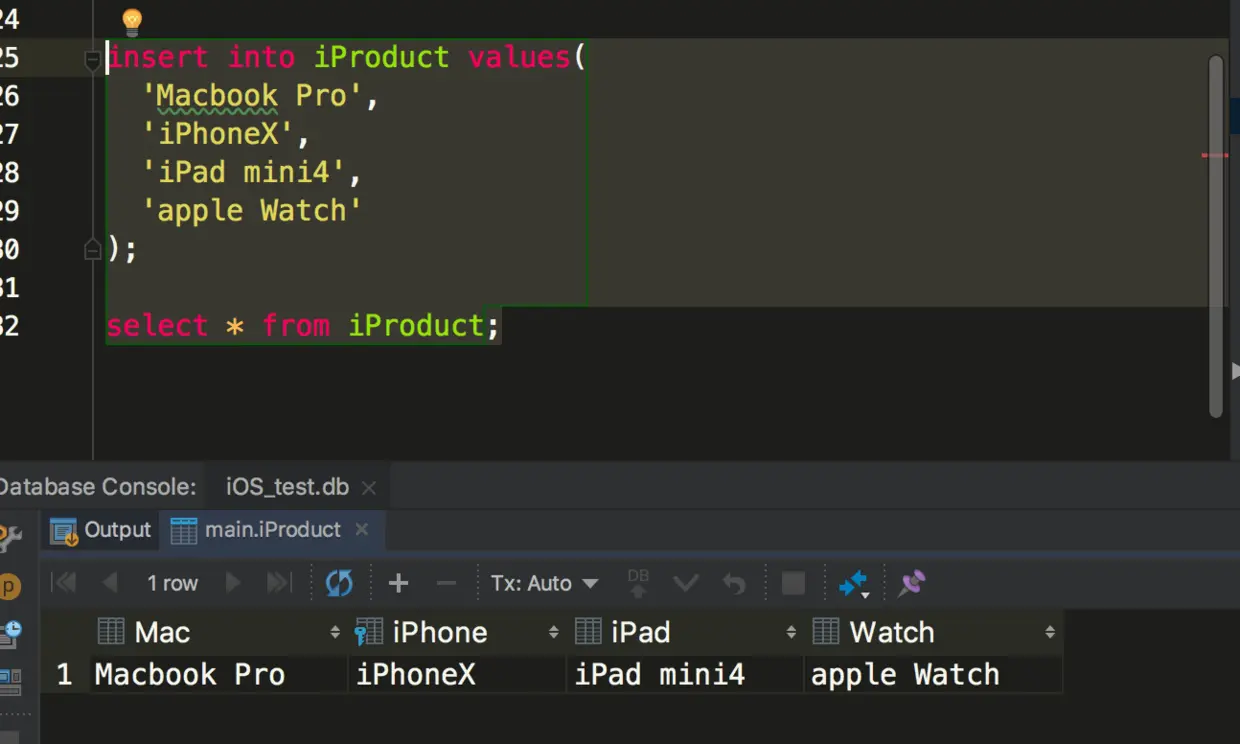Viewport: 1240px width, 744px height.
Task: Add a new row using the plus icon
Action: pos(398,583)
